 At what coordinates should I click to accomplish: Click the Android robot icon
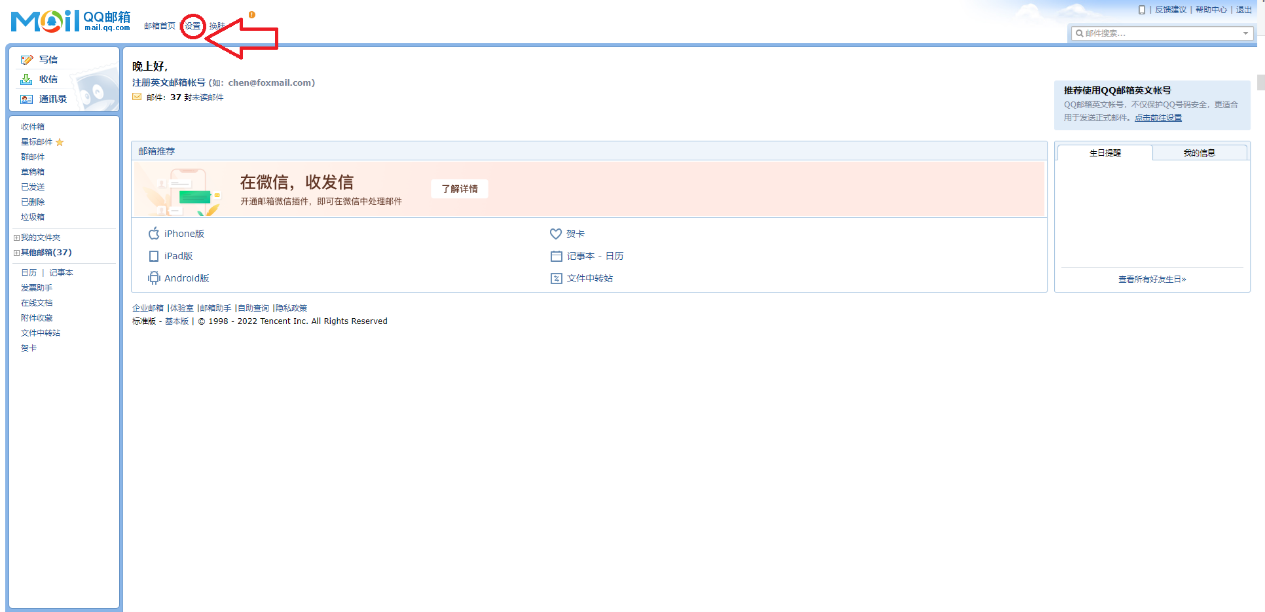click(x=154, y=278)
